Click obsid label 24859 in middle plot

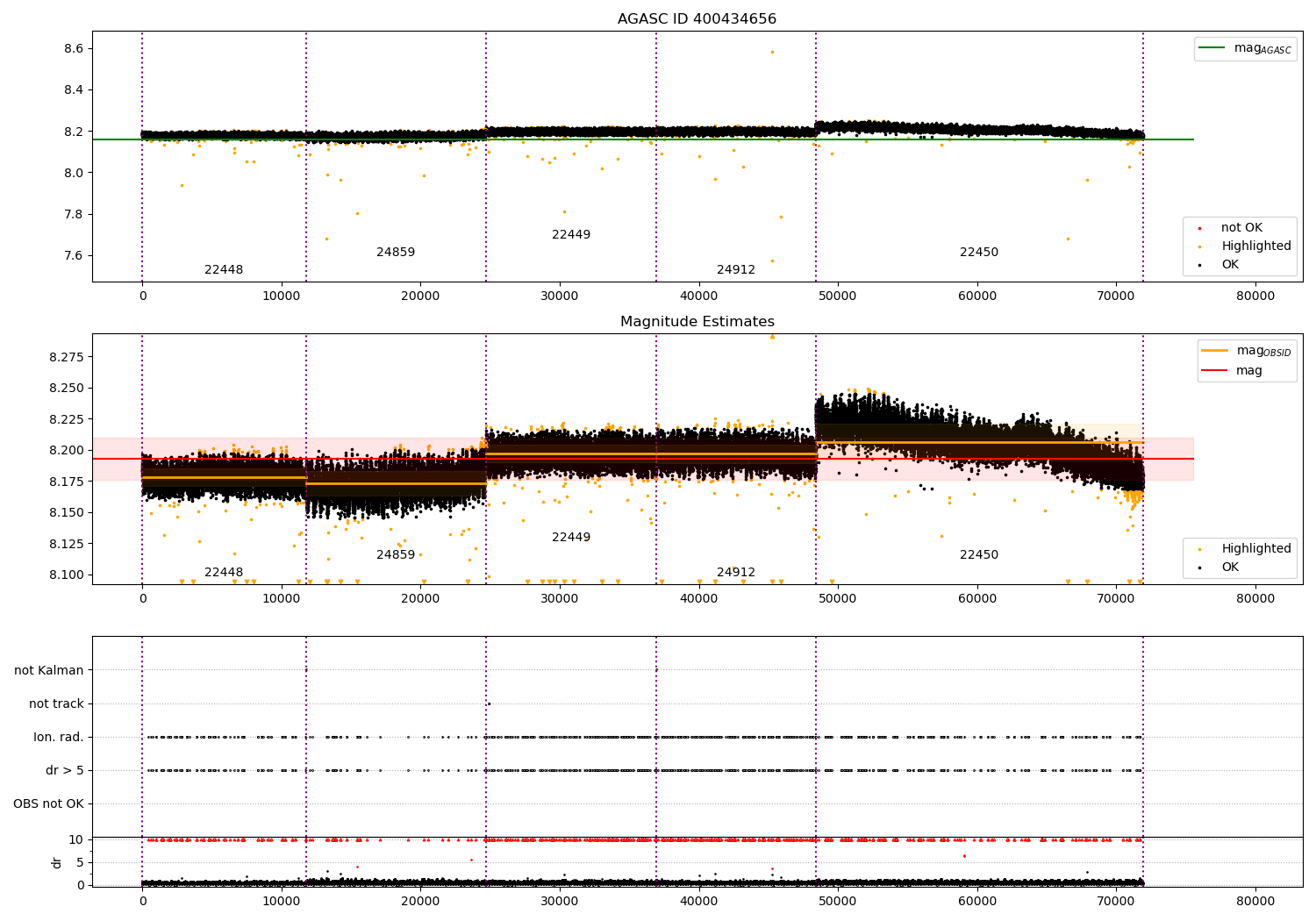[396, 555]
